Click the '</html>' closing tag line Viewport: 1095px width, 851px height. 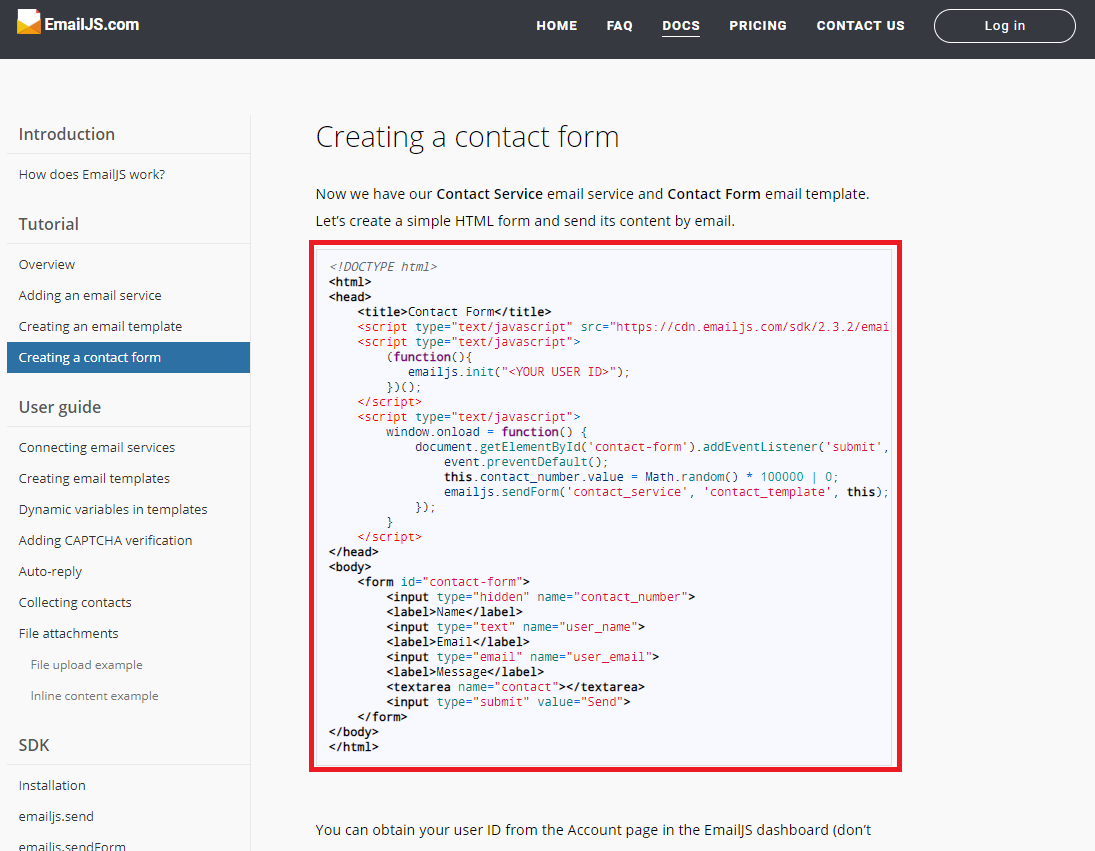point(353,747)
